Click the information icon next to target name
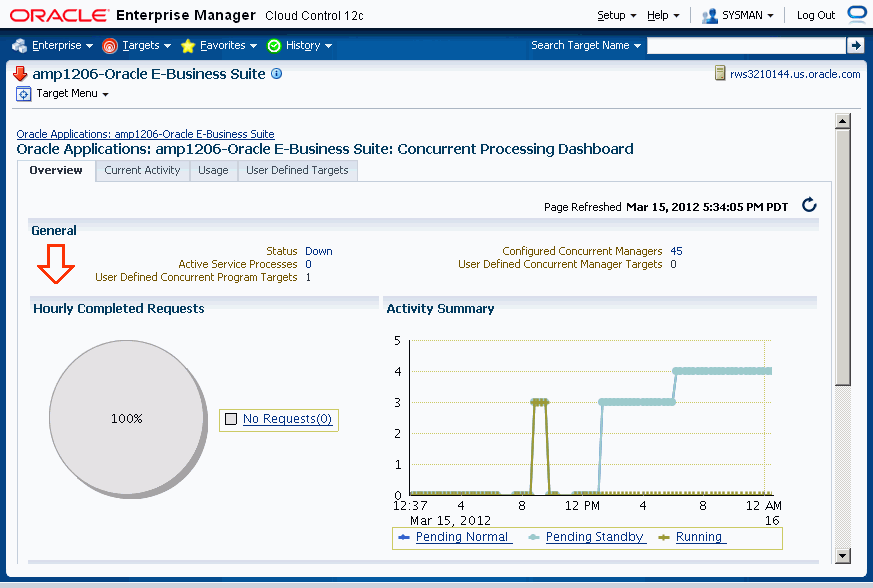Image resolution: width=873 pixels, height=588 pixels. (x=276, y=74)
